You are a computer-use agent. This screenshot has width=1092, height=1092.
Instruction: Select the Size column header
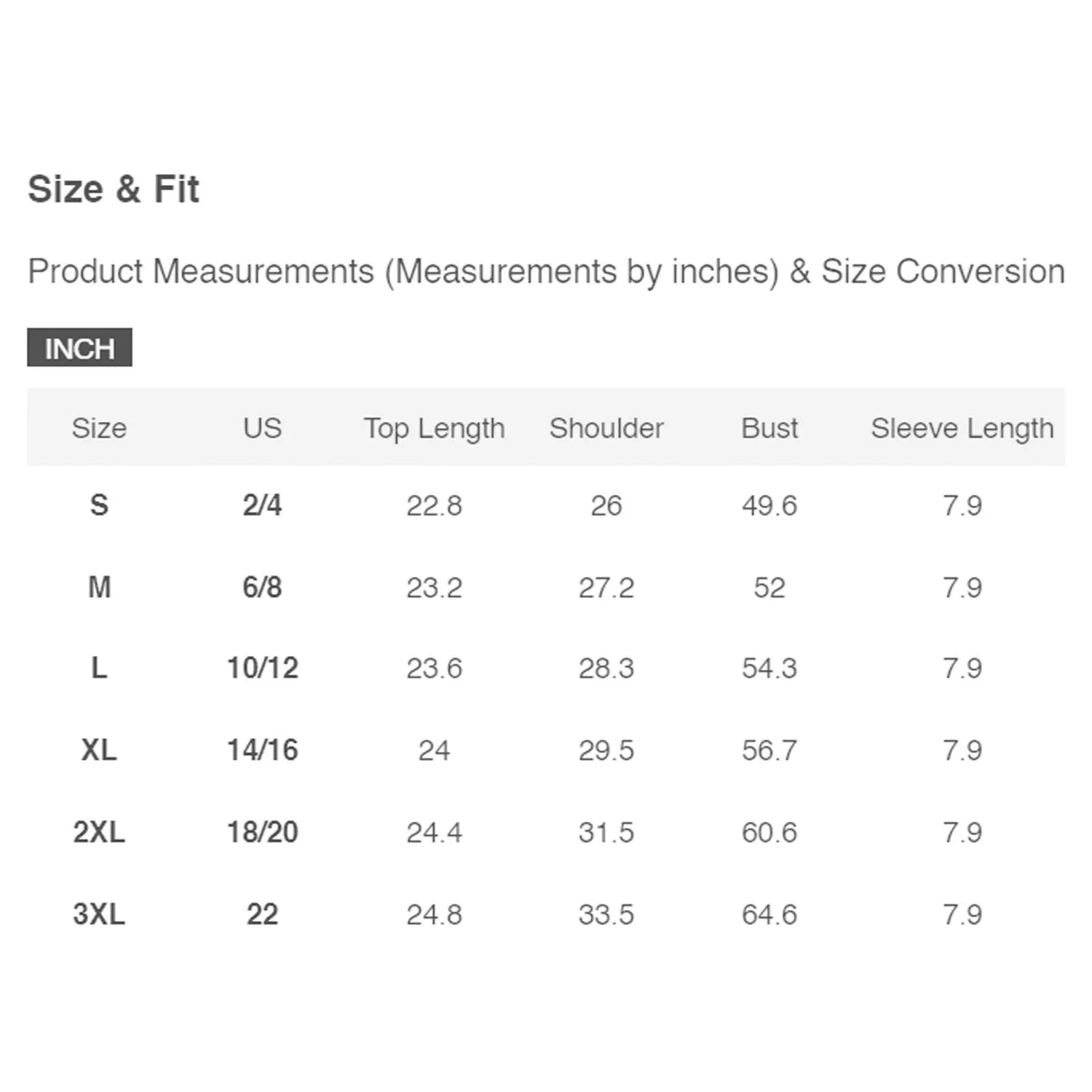click(x=99, y=428)
